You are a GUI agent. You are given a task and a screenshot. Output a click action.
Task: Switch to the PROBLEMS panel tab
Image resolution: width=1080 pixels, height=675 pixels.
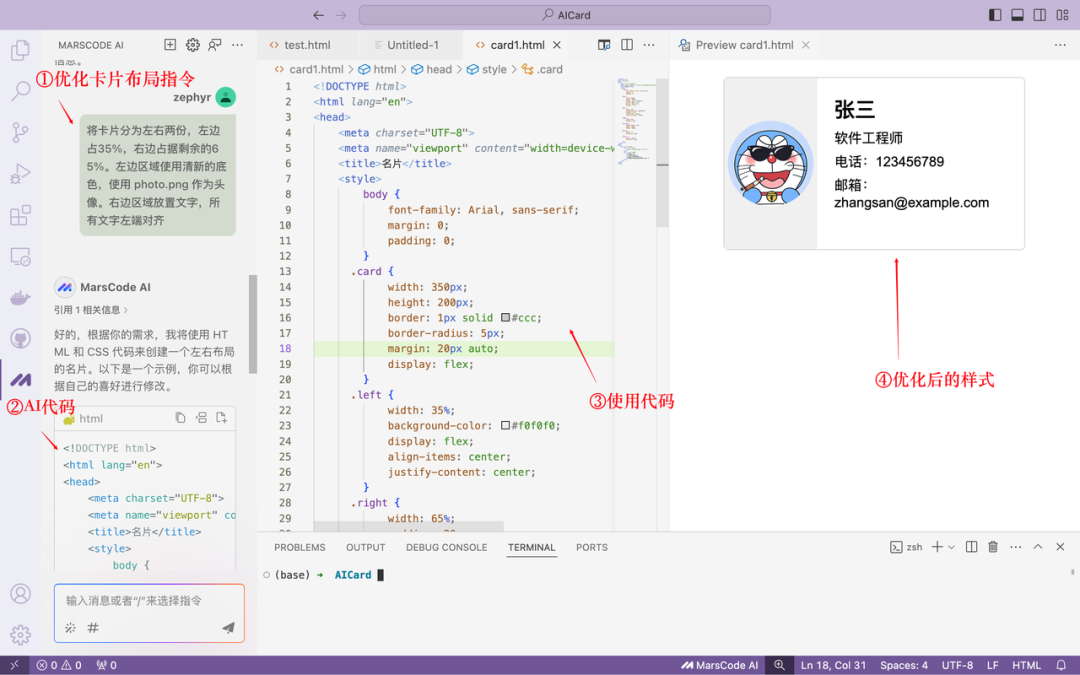300,547
